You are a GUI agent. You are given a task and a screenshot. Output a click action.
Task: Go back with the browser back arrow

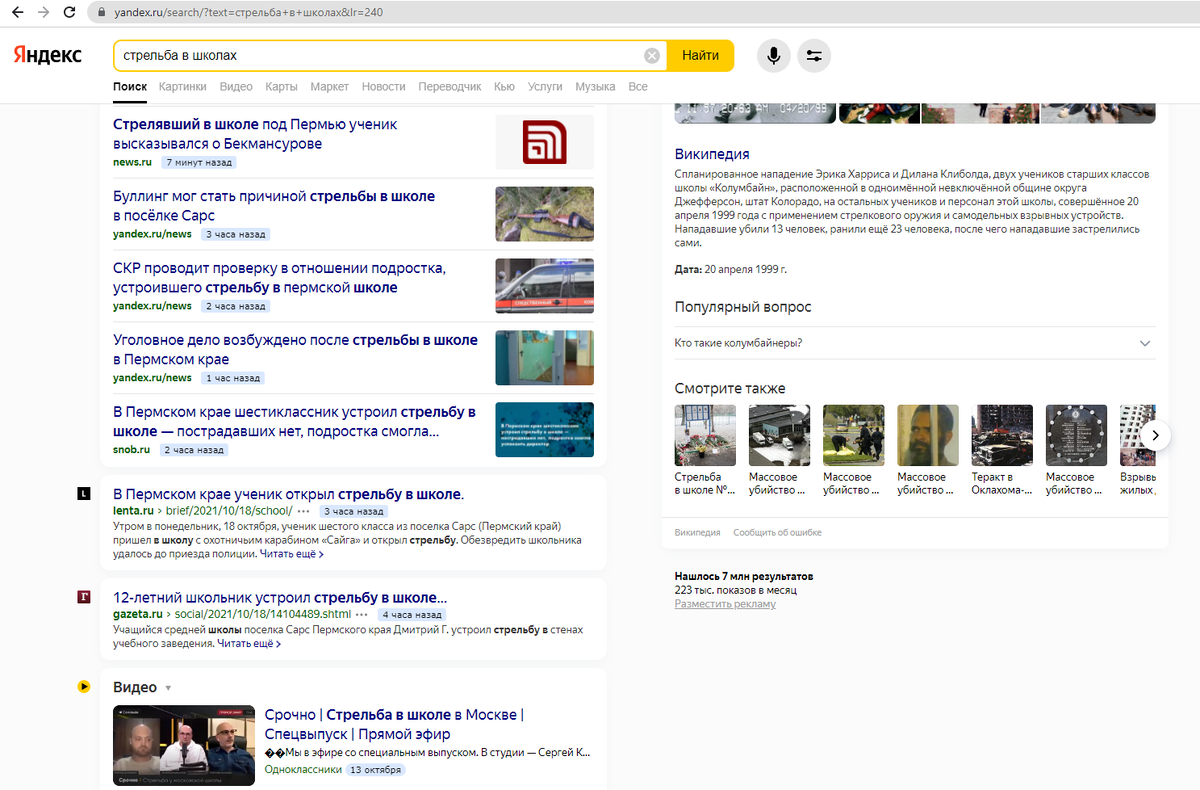coord(17,13)
